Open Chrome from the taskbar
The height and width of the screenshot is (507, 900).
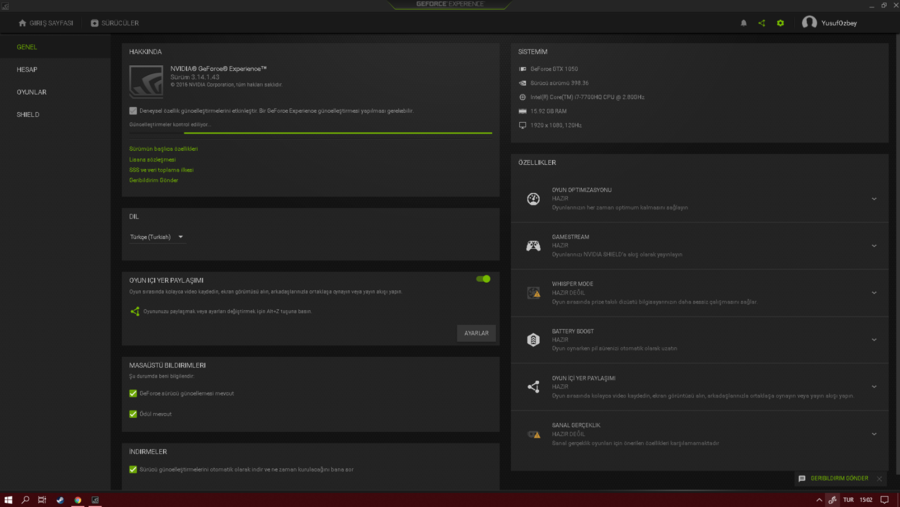(77, 500)
